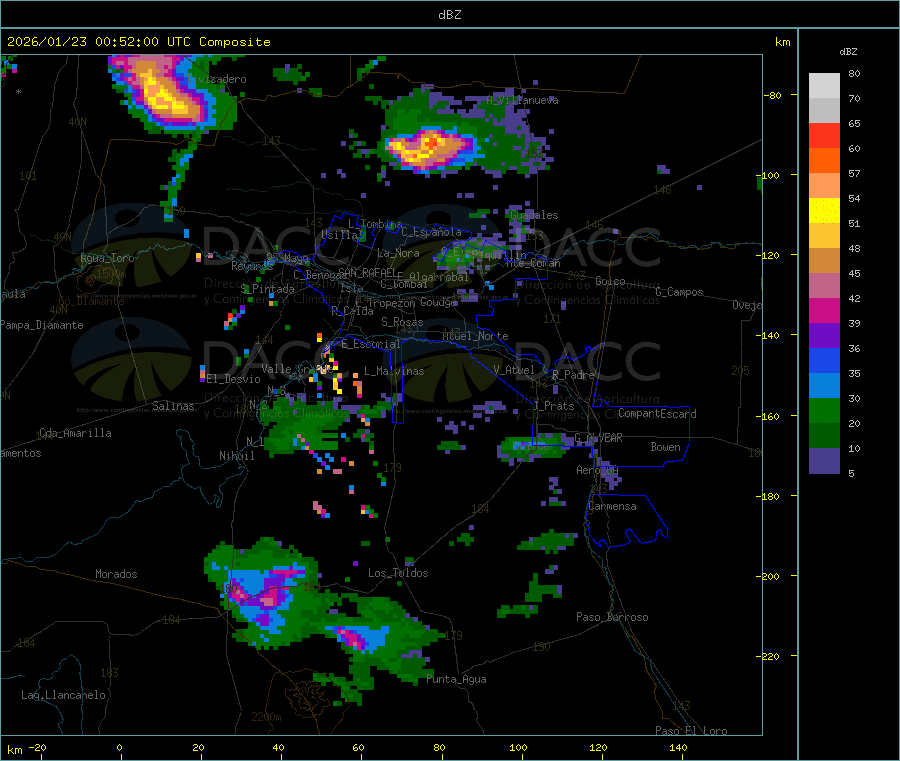Click the Guadales place label

click(x=534, y=215)
